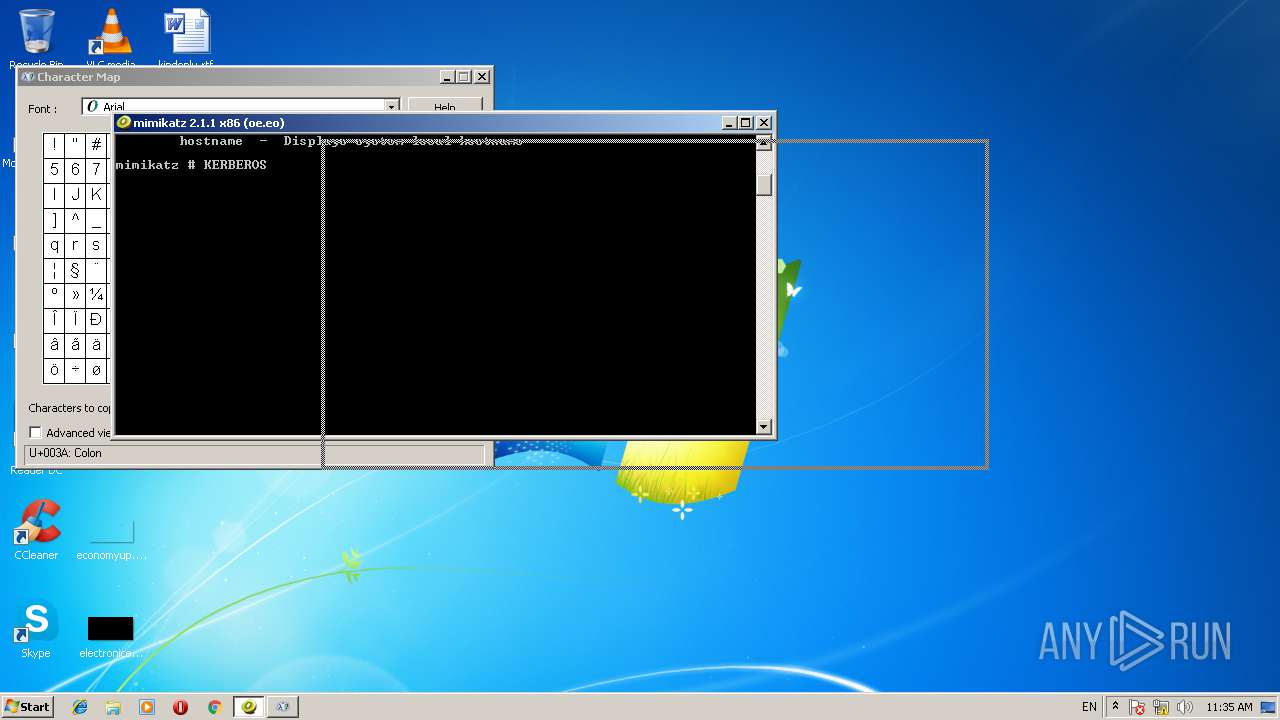
Task: Maximize the mimikatz console window
Action: coord(746,123)
